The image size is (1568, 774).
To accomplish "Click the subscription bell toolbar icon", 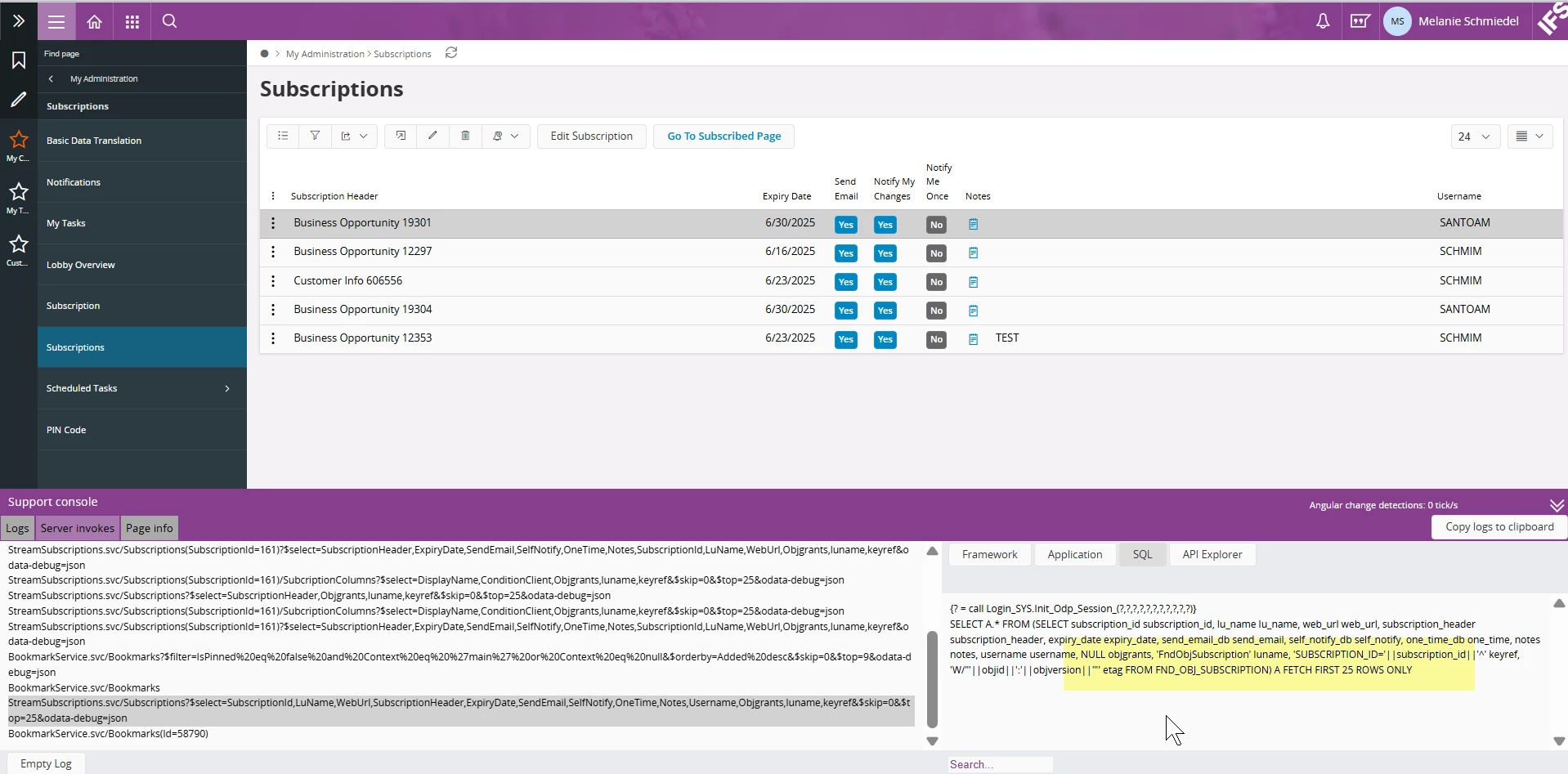I will coord(497,136).
